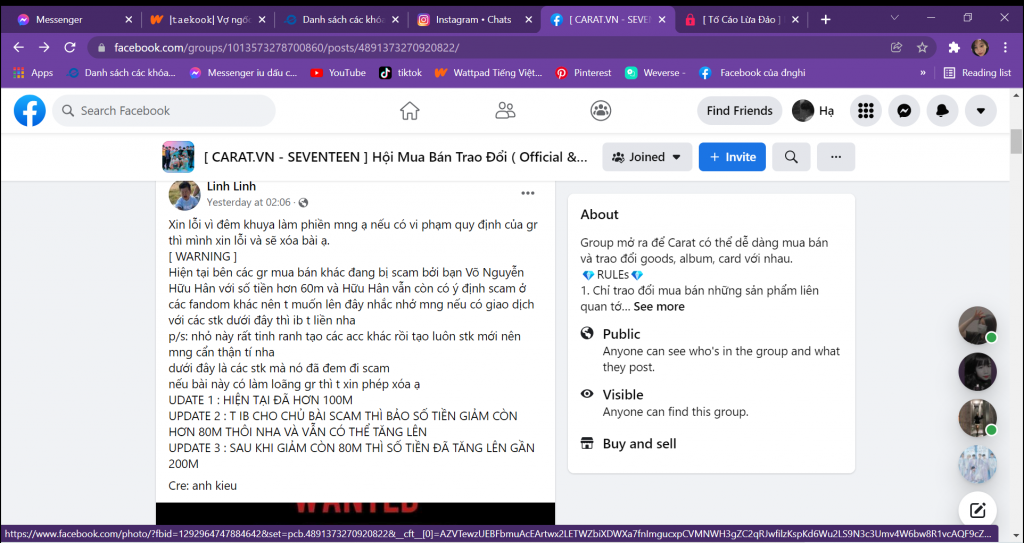Click the page vertical scrollbar thumb
1024x543 pixels.
(x=1016, y=140)
